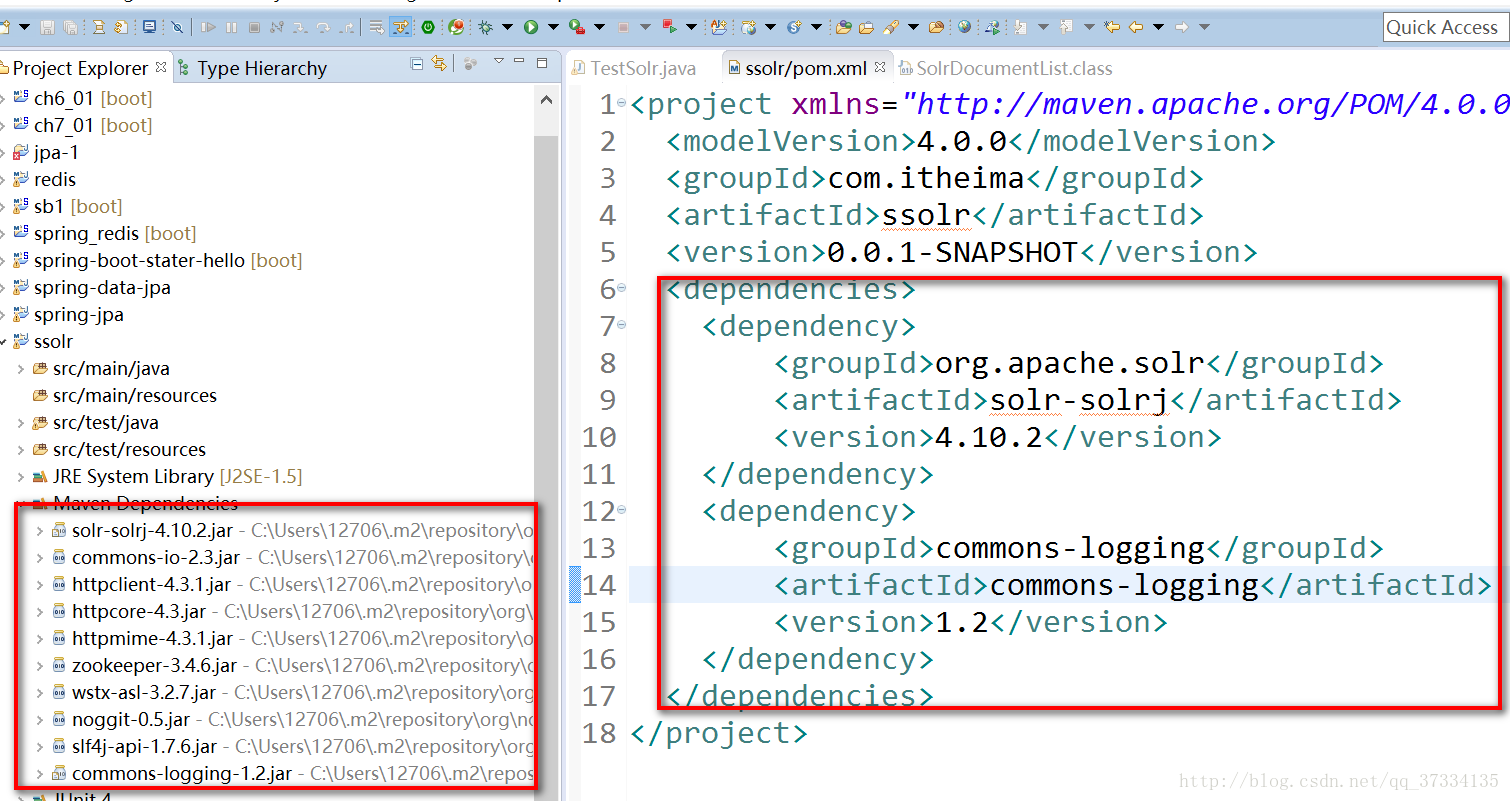Collapse the project tag fold on line 1
Screen dimensions: 1510x801
coord(621,103)
